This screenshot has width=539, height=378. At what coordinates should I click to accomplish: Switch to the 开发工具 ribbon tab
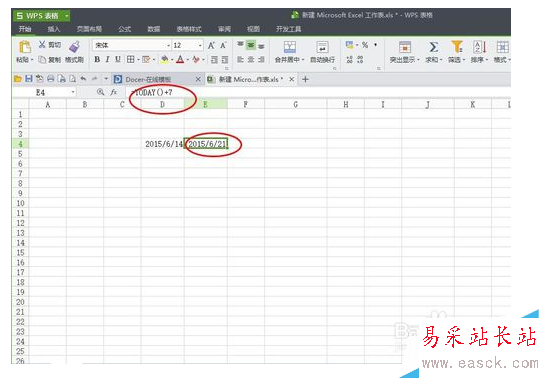coord(288,29)
